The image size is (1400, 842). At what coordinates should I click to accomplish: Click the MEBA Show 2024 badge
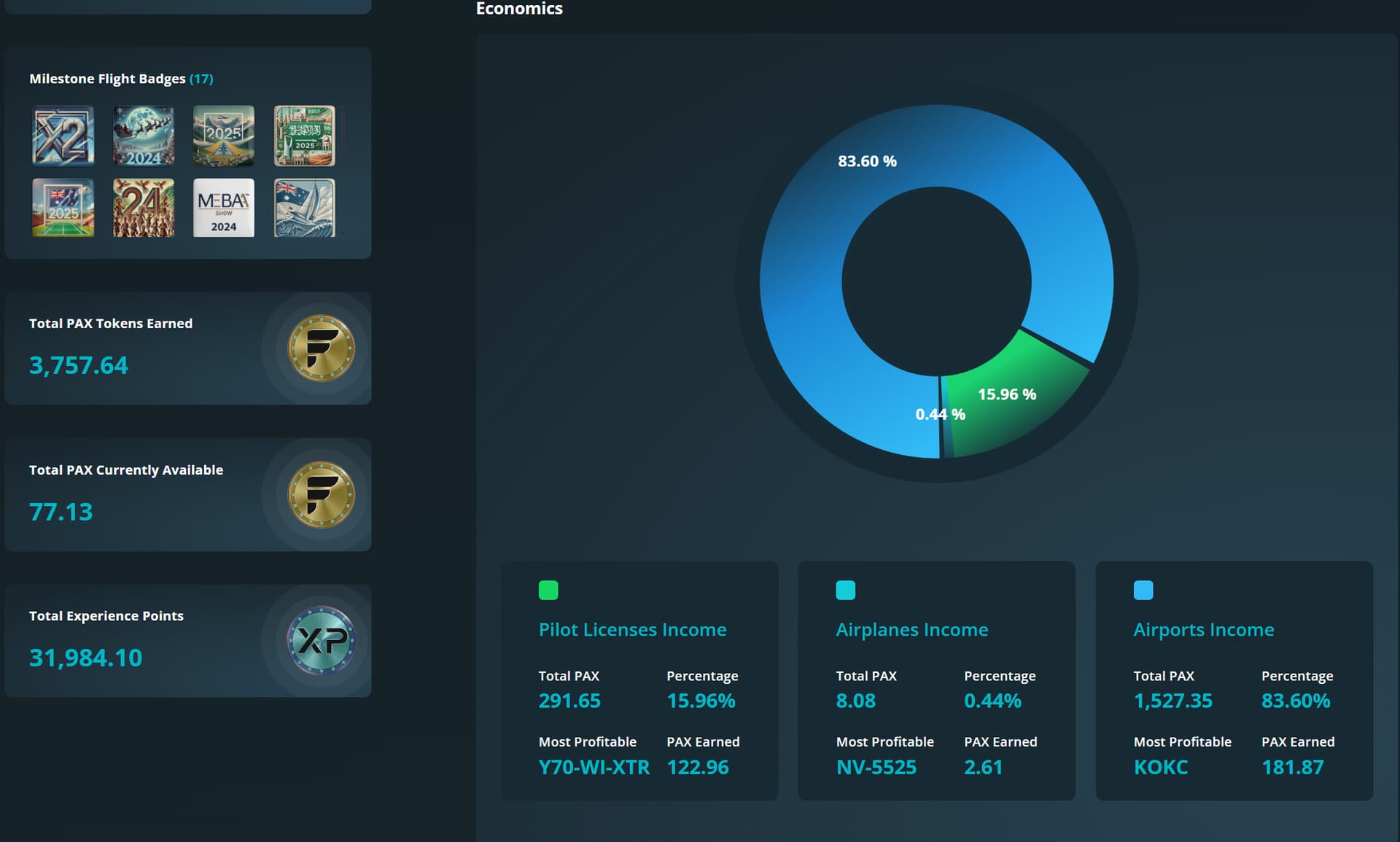[224, 208]
